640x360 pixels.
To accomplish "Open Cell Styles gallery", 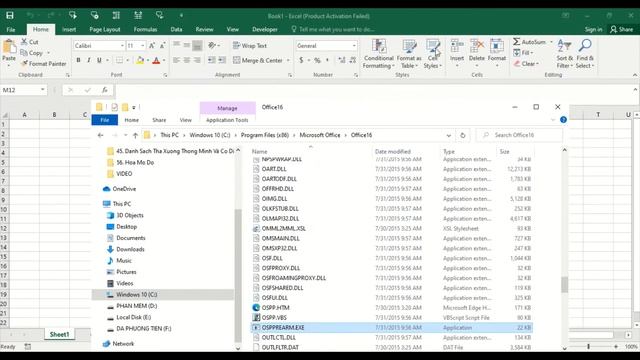I will pos(432,54).
